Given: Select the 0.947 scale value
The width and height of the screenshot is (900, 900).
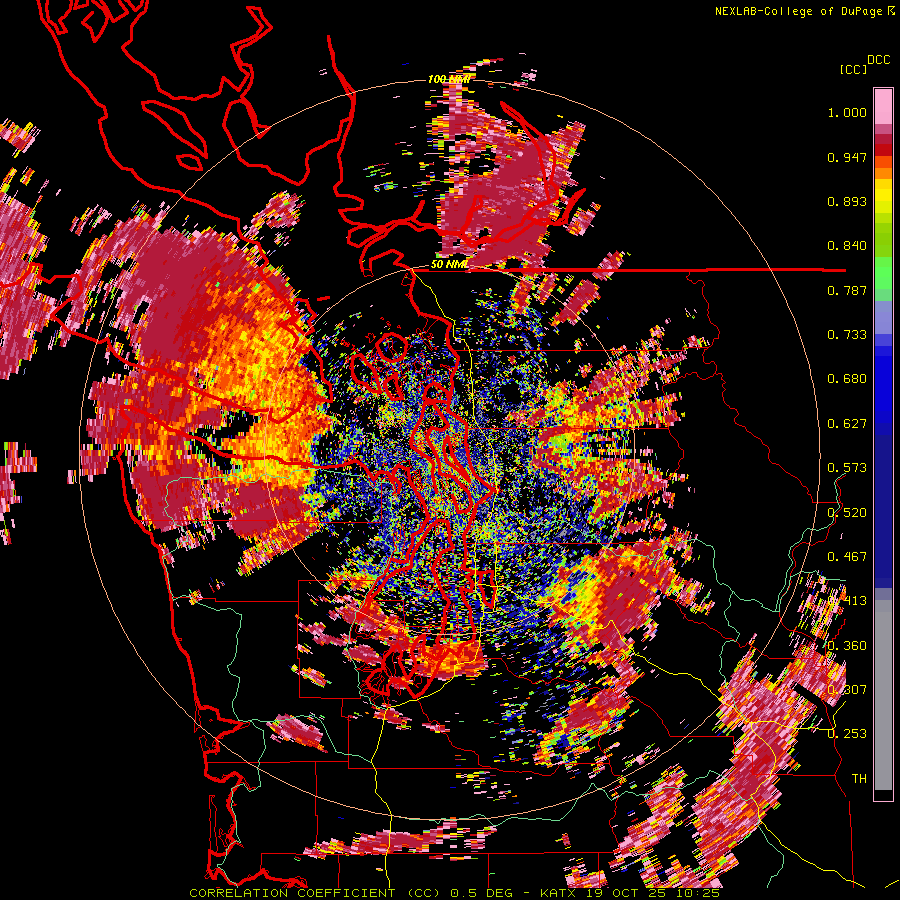Looking at the screenshot, I should tap(847, 157).
